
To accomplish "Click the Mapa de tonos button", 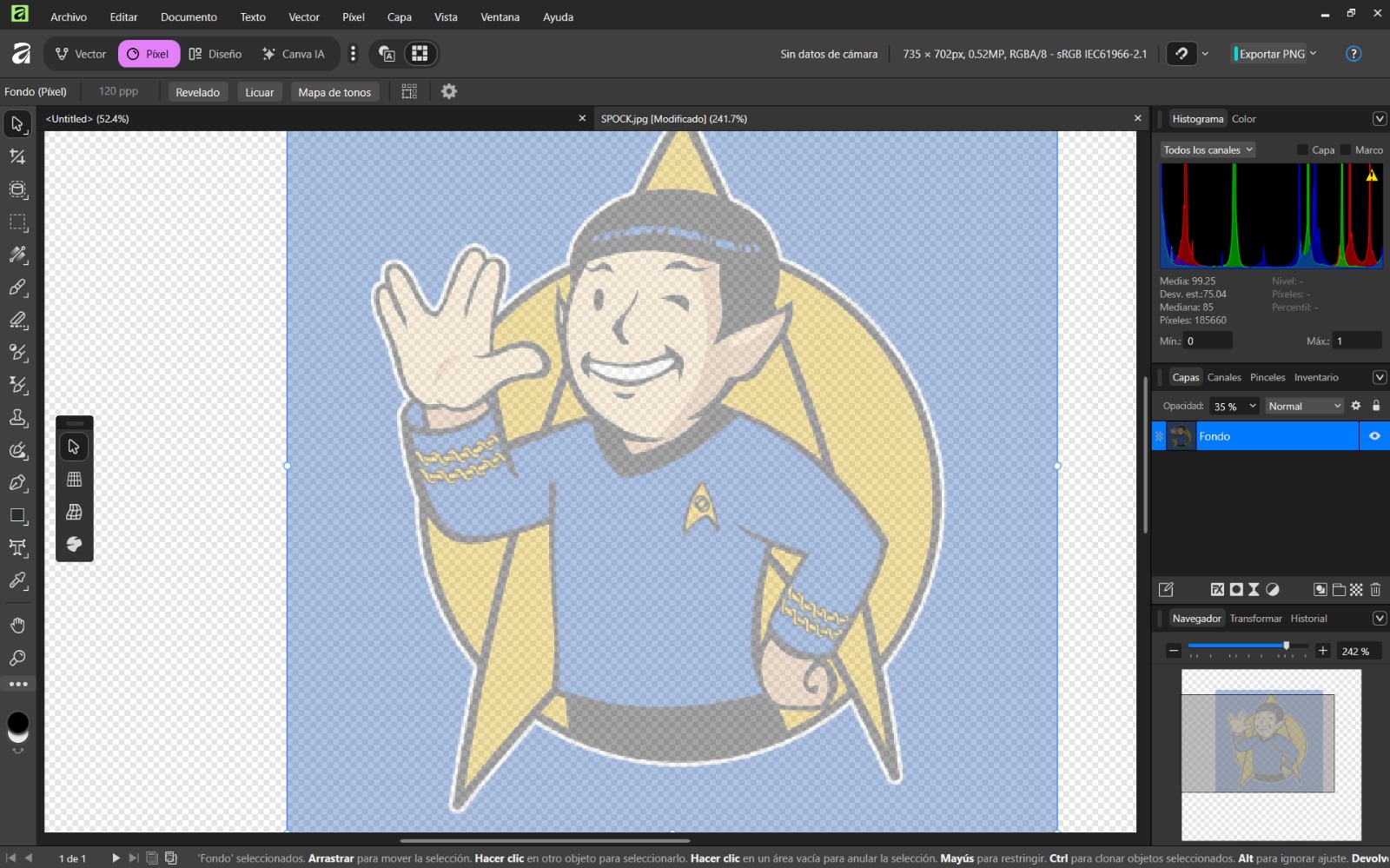I will pos(334,91).
